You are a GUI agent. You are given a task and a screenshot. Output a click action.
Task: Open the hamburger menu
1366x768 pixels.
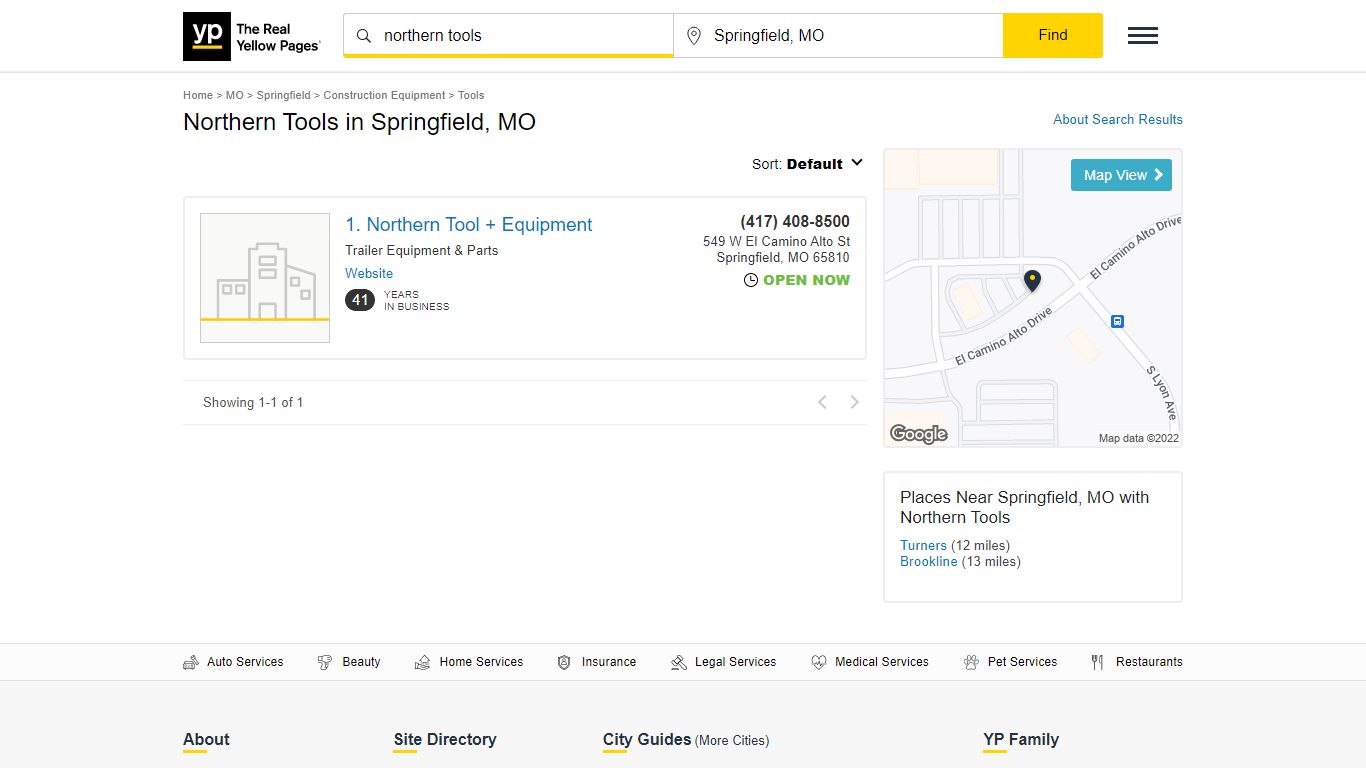pos(1143,36)
